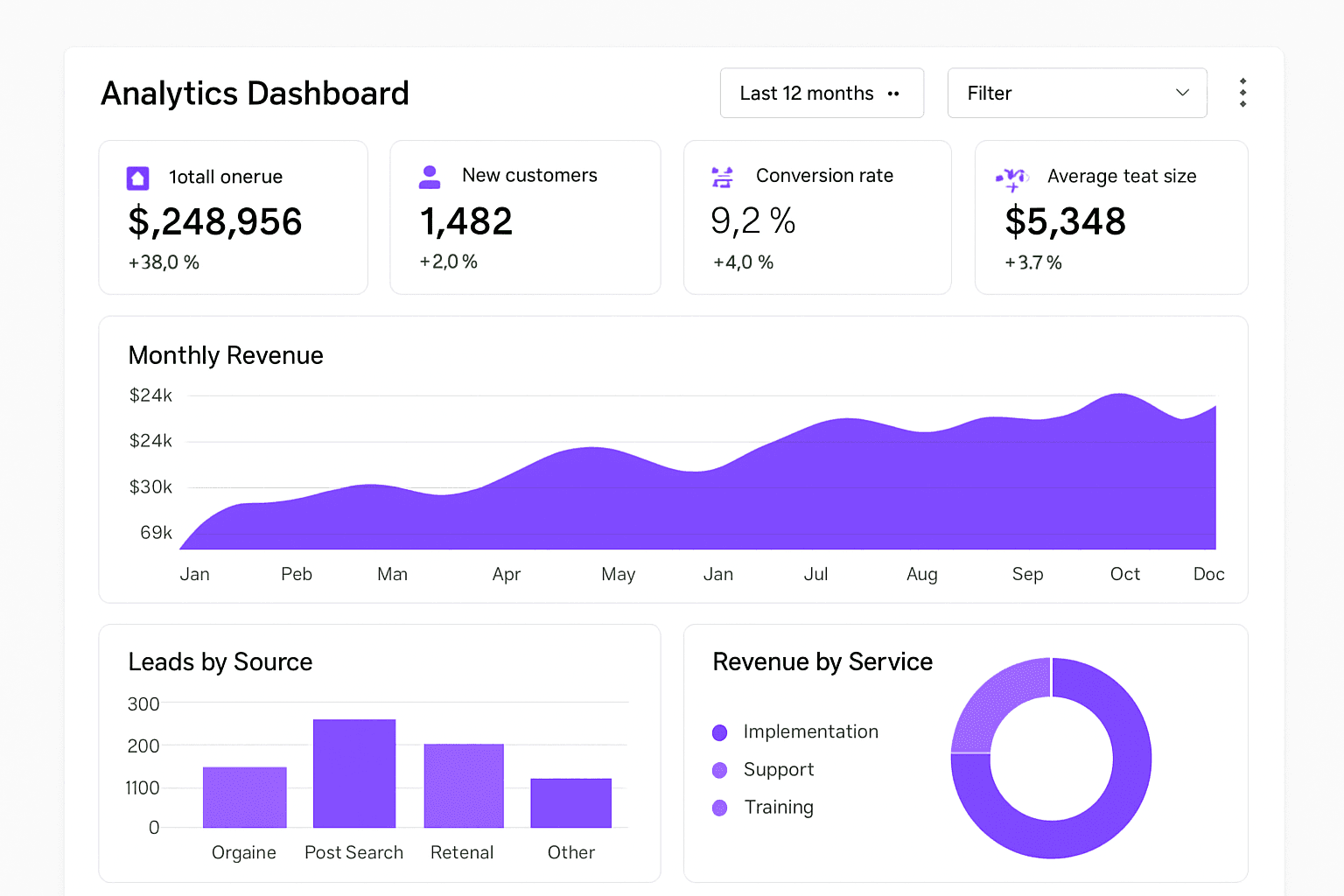Click the Leads by Source panel title

tap(220, 662)
